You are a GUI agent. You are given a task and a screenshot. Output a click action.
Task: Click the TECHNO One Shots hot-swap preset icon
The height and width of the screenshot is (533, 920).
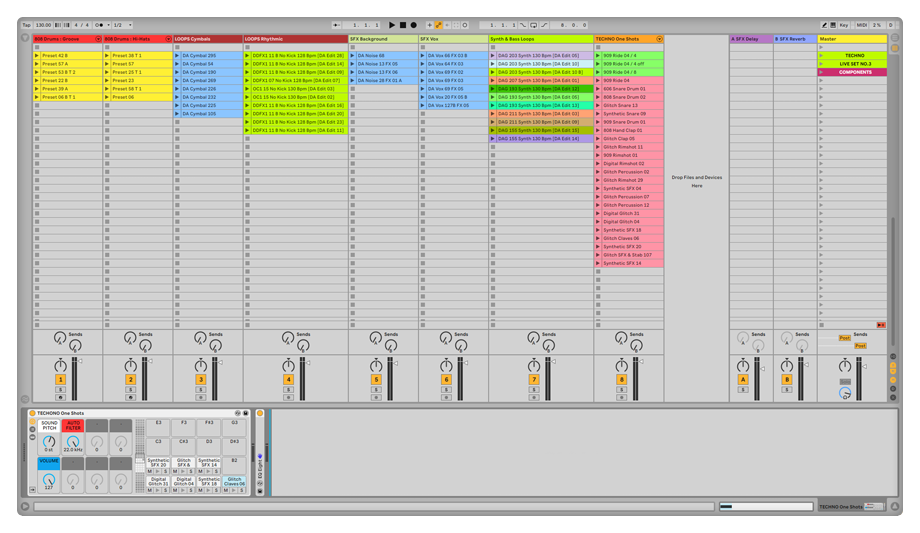[238, 413]
